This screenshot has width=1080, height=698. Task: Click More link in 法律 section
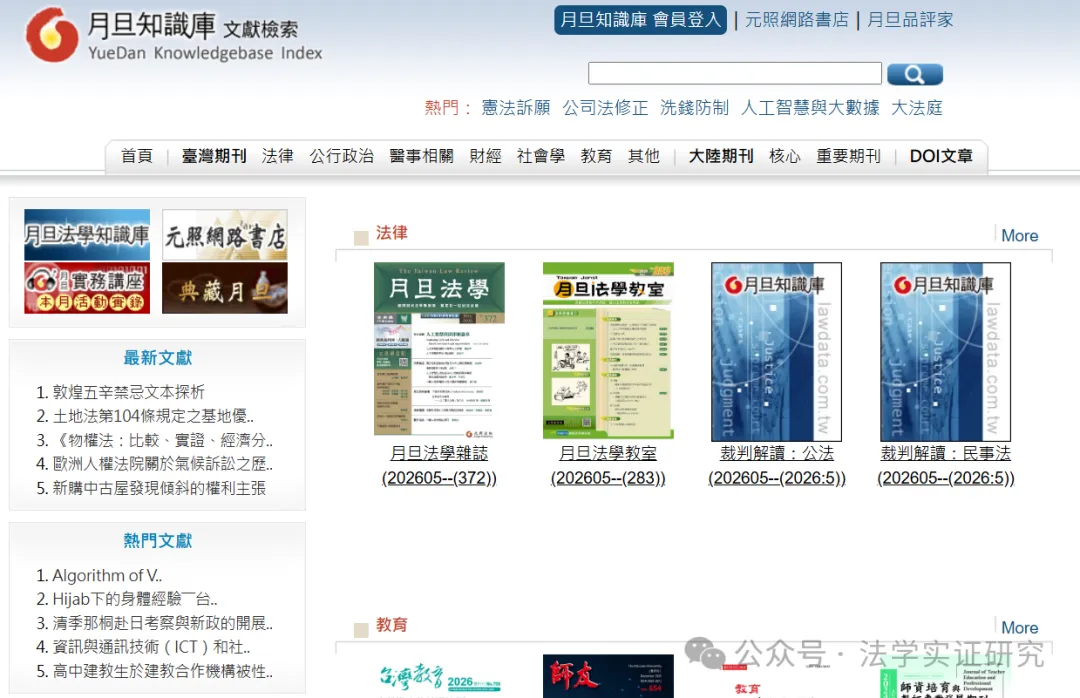1019,236
